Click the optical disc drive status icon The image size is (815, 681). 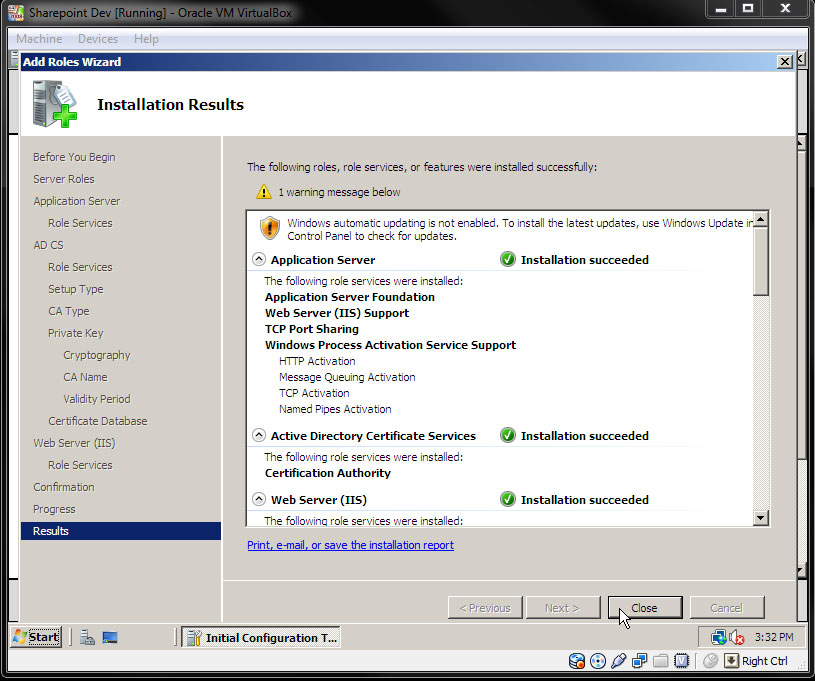(598, 661)
